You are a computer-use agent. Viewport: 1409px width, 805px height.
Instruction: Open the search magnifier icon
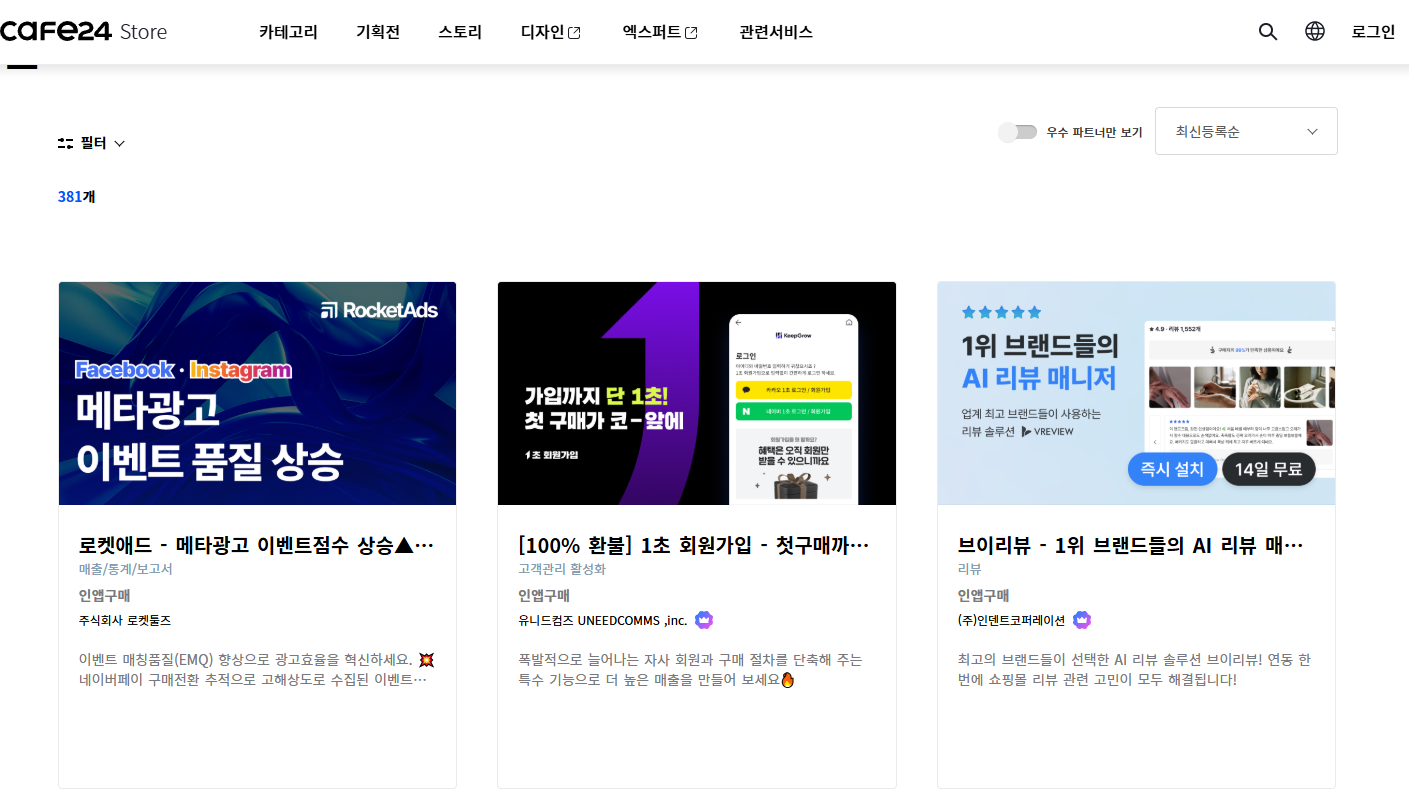pyautogui.click(x=1268, y=31)
